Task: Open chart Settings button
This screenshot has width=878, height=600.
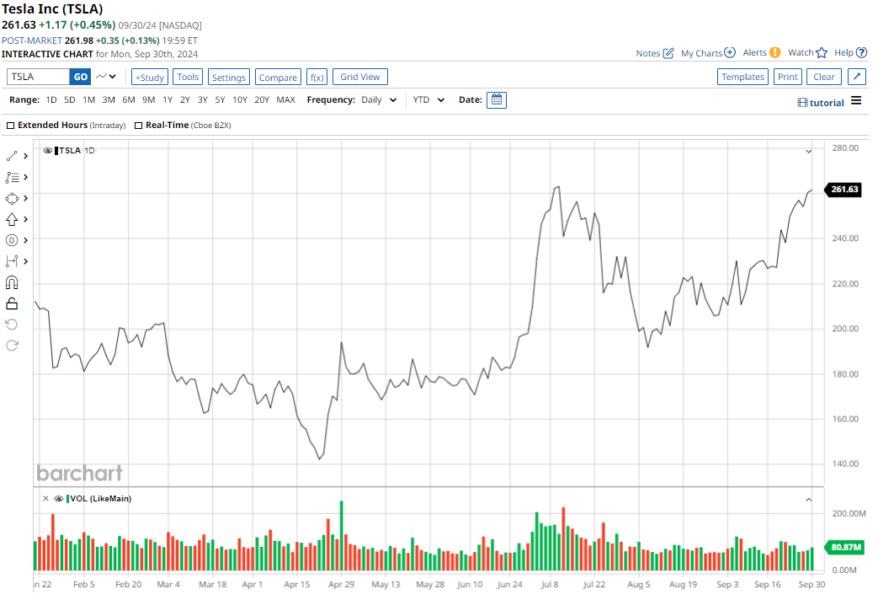Action: pos(228,77)
